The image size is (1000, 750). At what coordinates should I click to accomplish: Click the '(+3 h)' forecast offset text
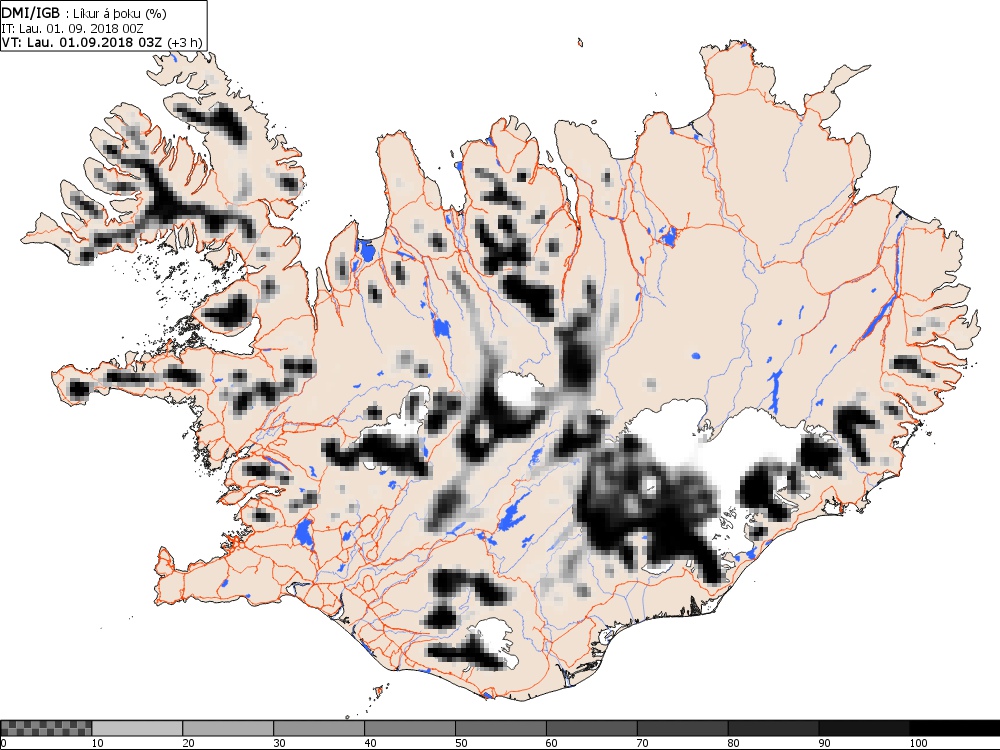tap(184, 43)
